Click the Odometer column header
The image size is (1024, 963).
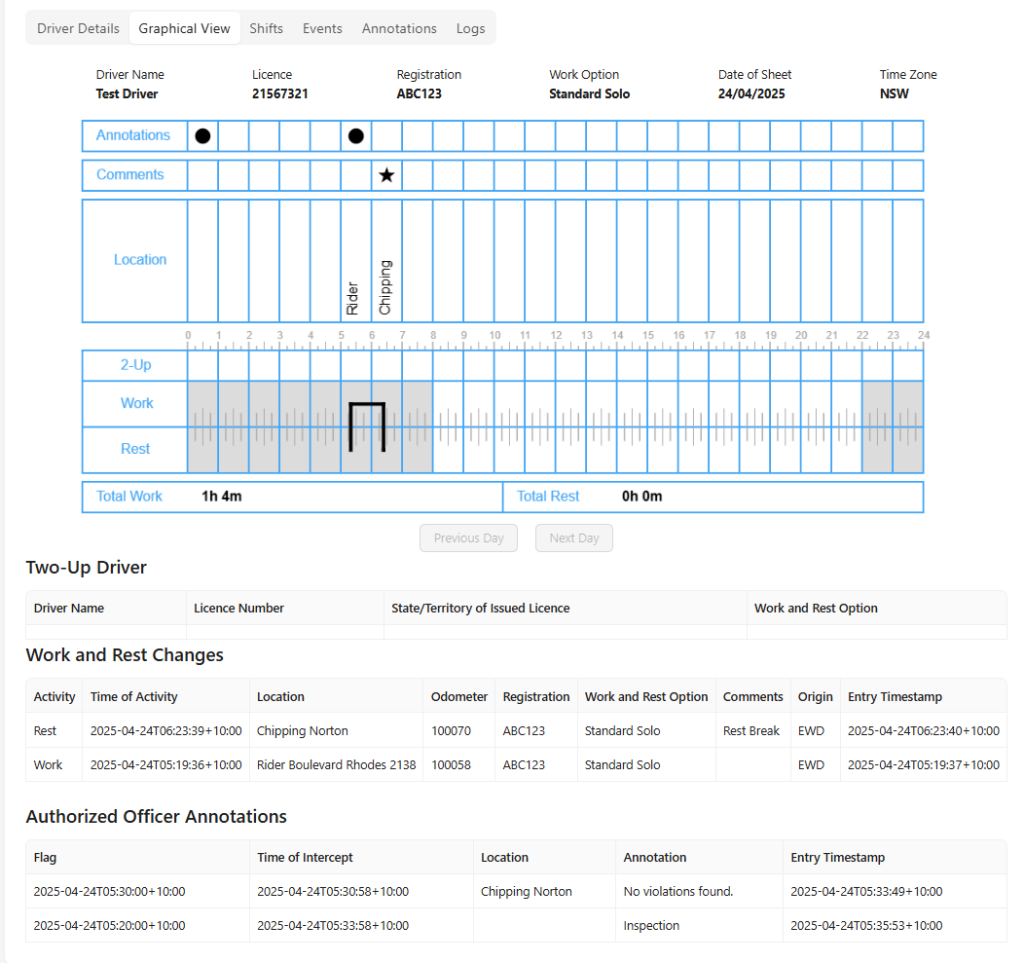tap(459, 697)
